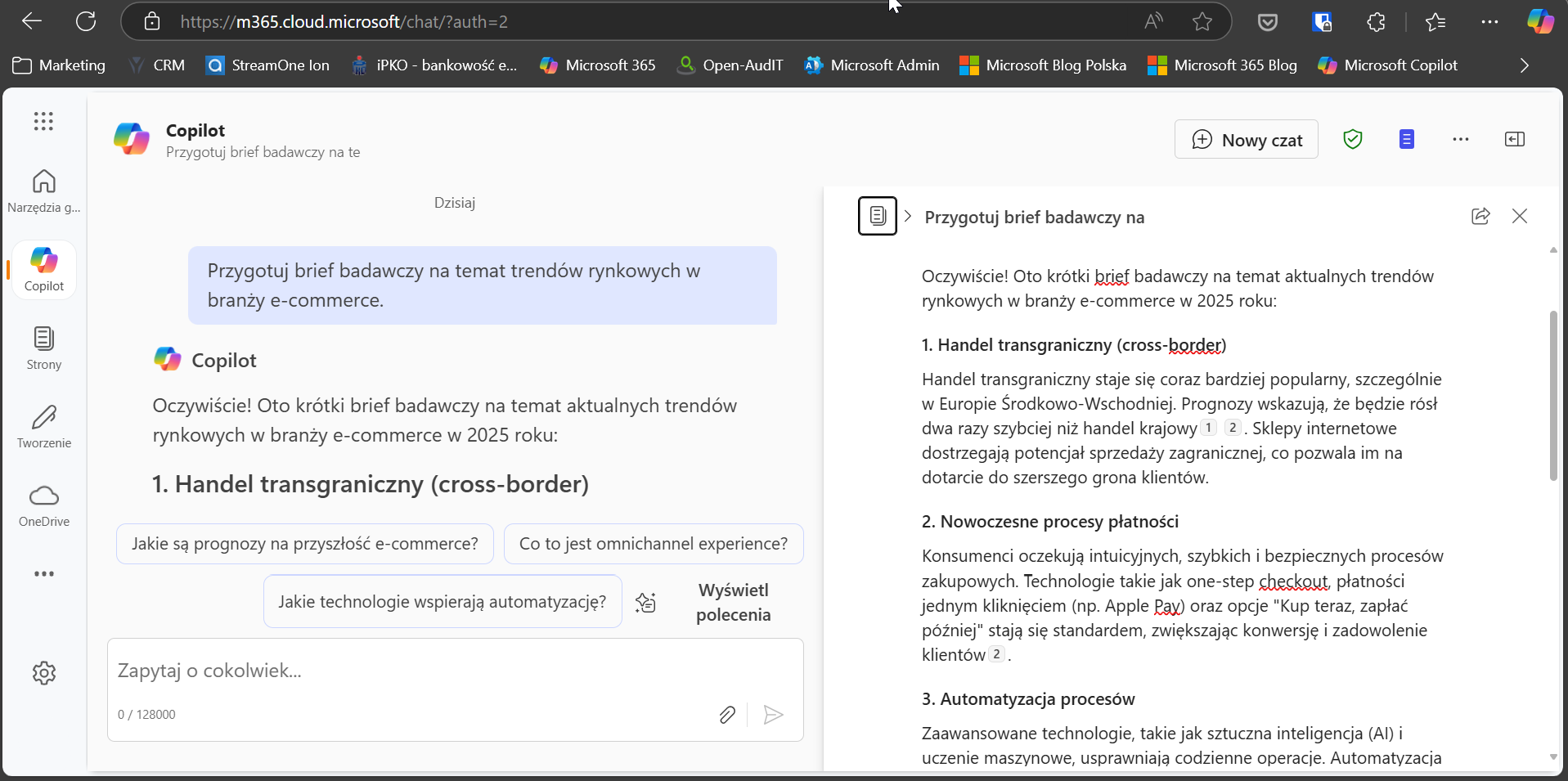
Task: Toggle the side panel collapse icon
Action: click(x=1514, y=140)
